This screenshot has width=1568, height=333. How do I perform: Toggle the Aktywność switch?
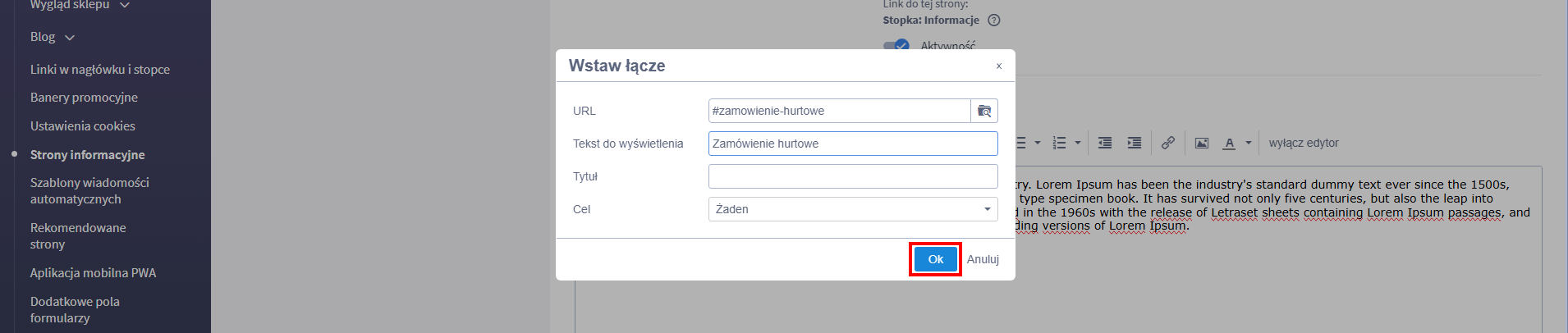coord(896,46)
